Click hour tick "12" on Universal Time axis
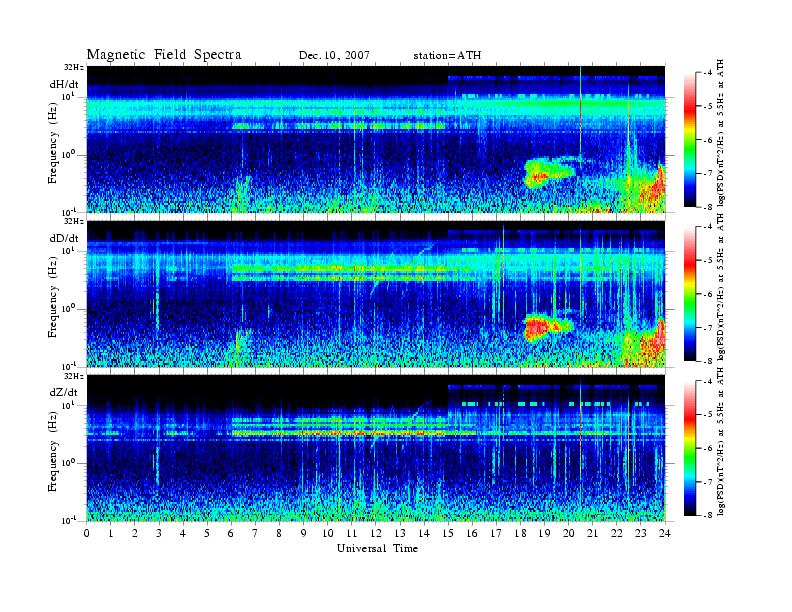792x612 pixels. 376,533
